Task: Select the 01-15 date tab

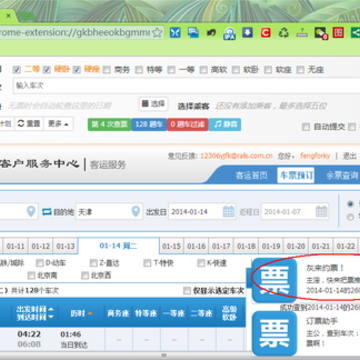Action: (171, 246)
